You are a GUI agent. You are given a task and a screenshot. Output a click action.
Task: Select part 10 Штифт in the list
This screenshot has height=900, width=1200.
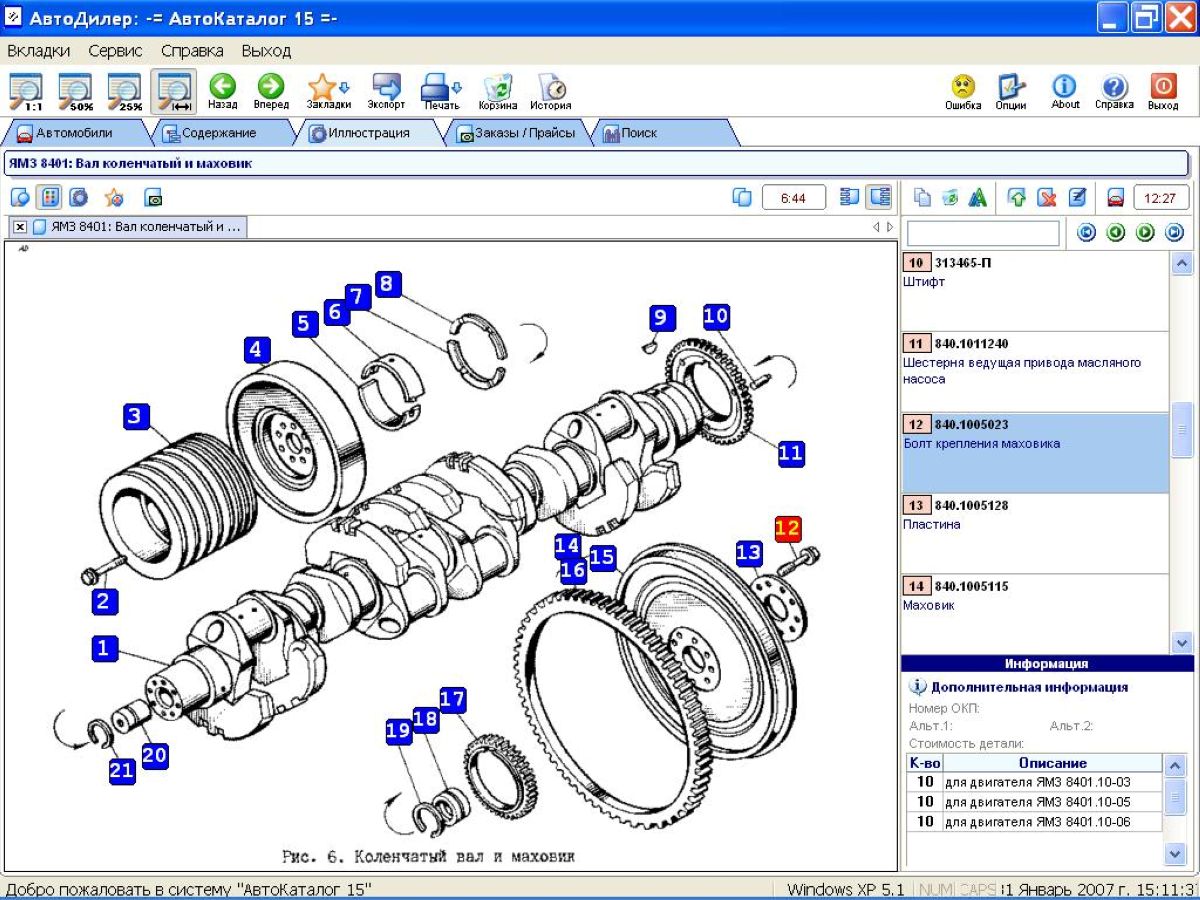(x=1035, y=291)
